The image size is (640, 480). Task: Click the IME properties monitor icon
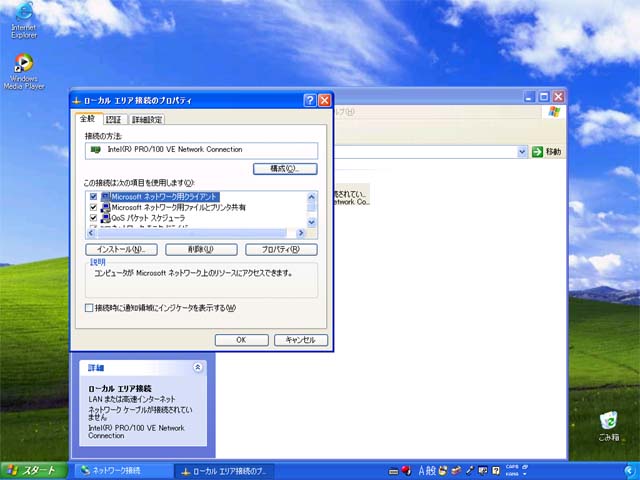(x=483, y=471)
